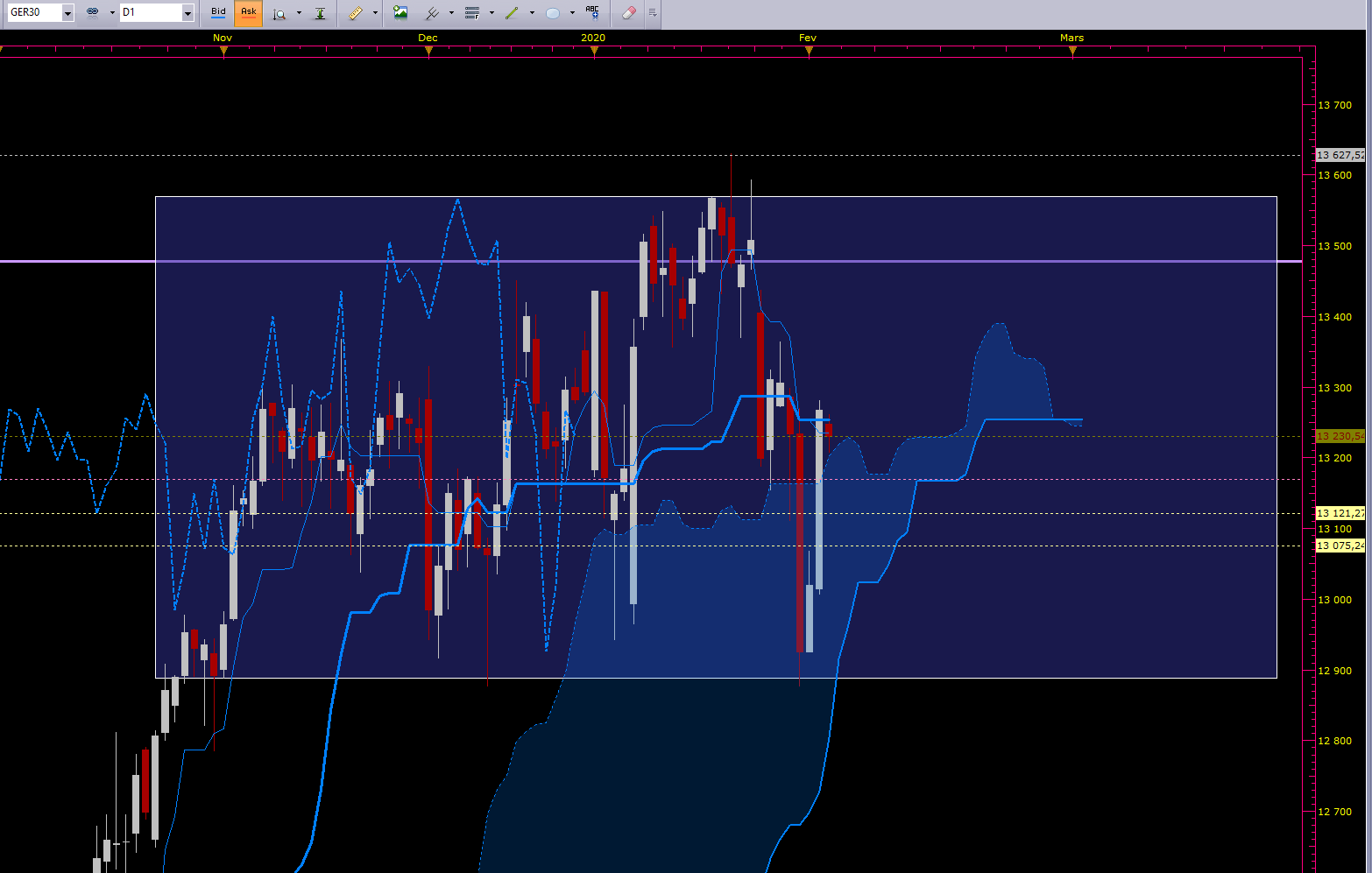This screenshot has height=873, width=1372.
Task: Click the 13 230,54 current price label
Action: [1340, 436]
